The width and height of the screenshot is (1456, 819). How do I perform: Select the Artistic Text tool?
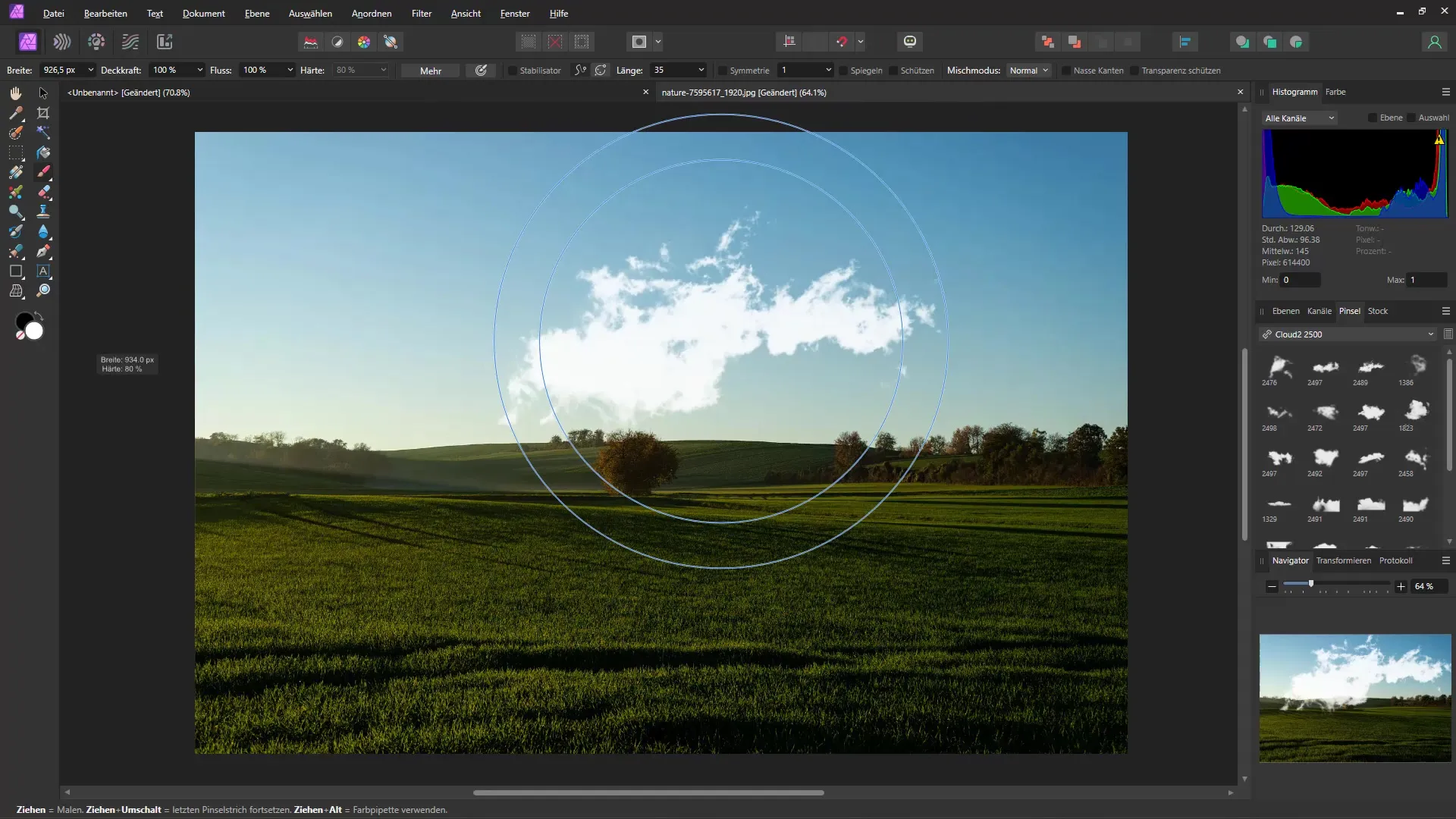(43, 271)
